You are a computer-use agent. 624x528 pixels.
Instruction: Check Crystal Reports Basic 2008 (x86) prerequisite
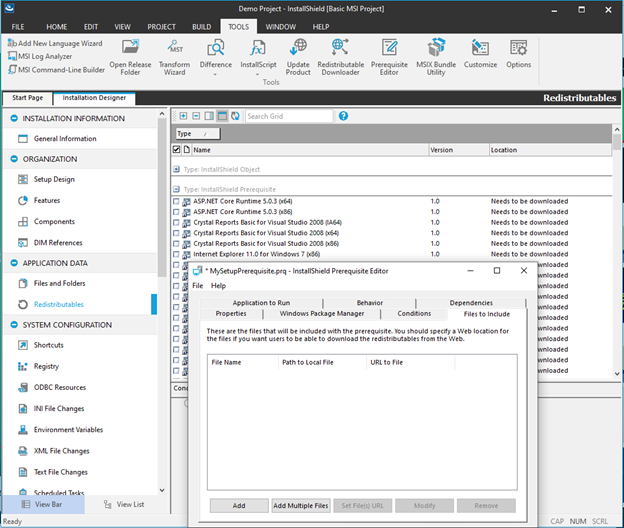click(x=176, y=244)
